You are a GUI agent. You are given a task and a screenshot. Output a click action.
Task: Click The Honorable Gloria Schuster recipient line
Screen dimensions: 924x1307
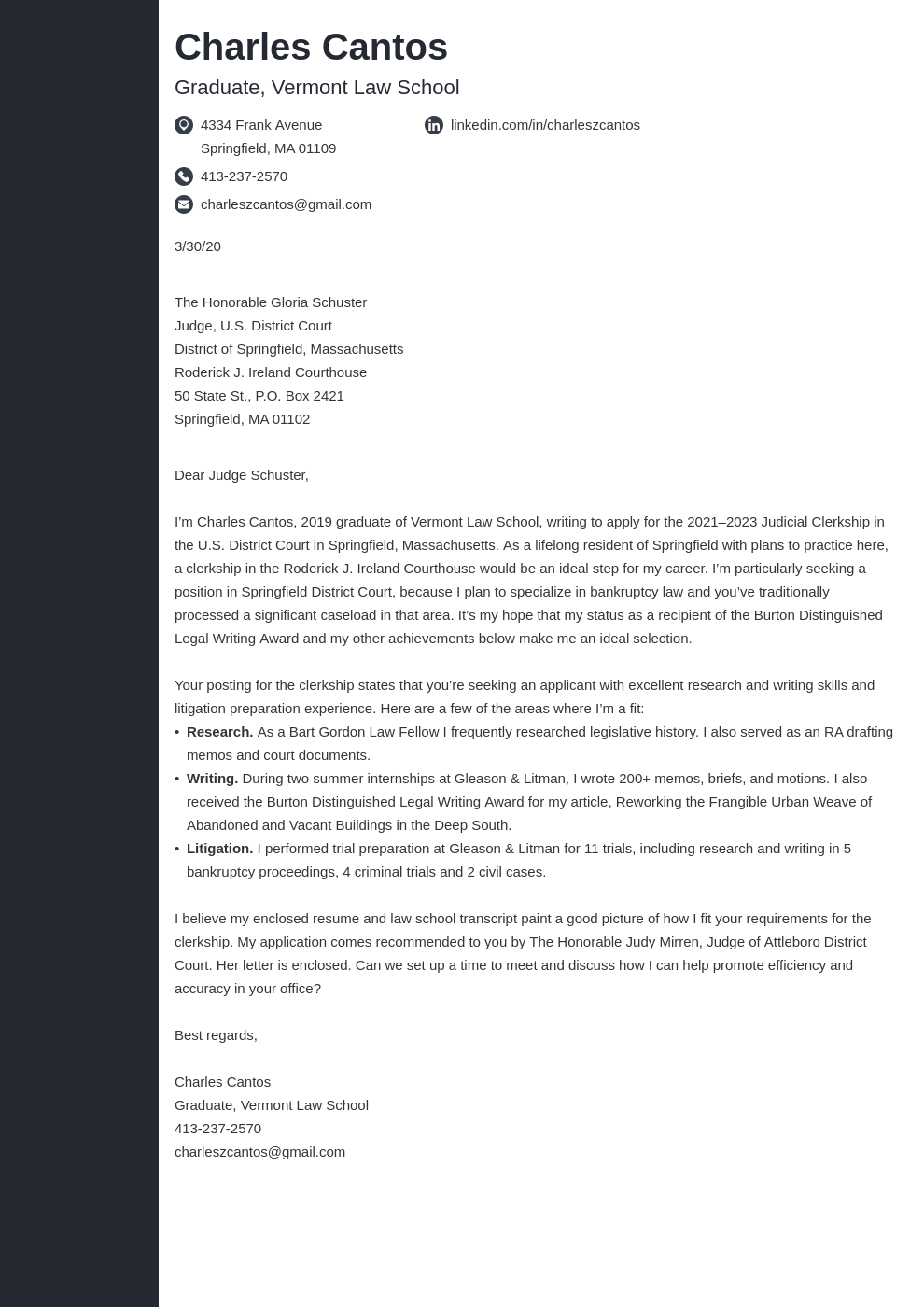pyautogui.click(x=271, y=302)
